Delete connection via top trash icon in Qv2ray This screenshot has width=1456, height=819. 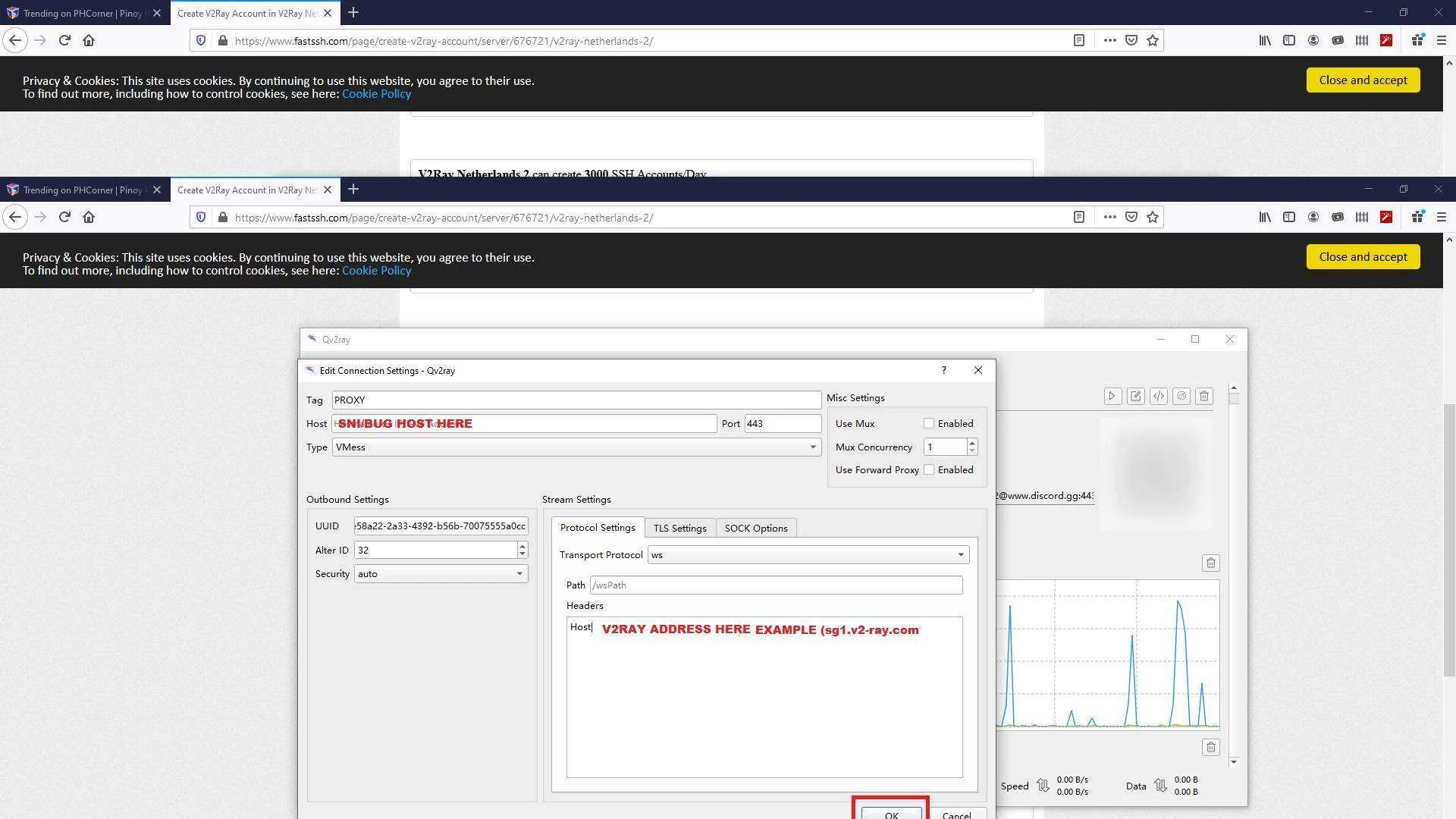[x=1204, y=396]
